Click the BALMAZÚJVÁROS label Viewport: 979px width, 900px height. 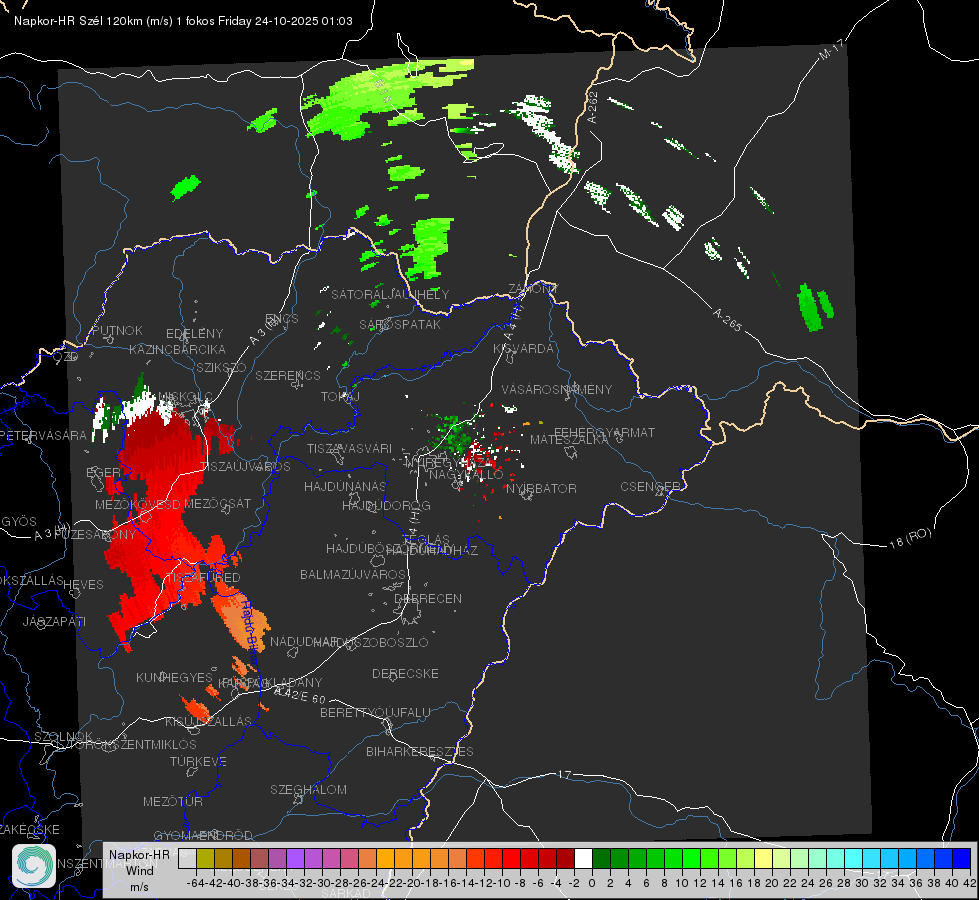coord(353,574)
